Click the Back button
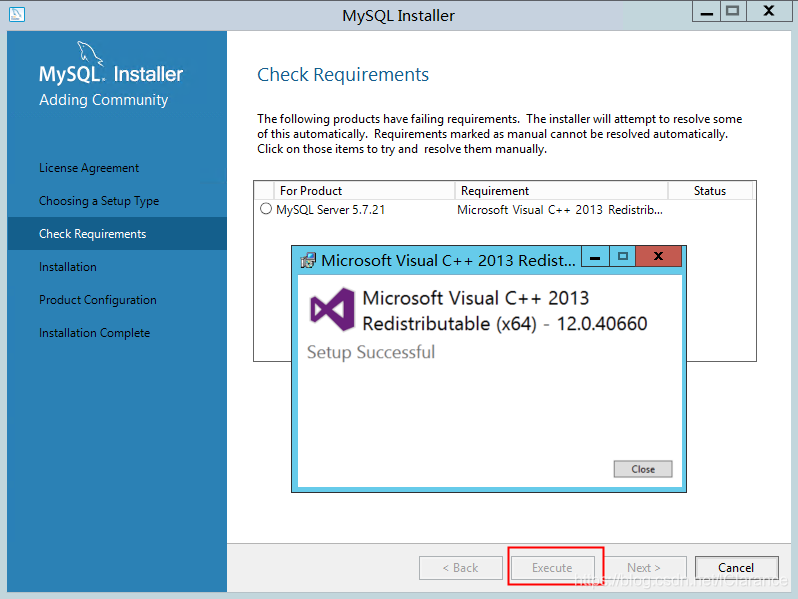This screenshot has width=798, height=599. click(461, 567)
